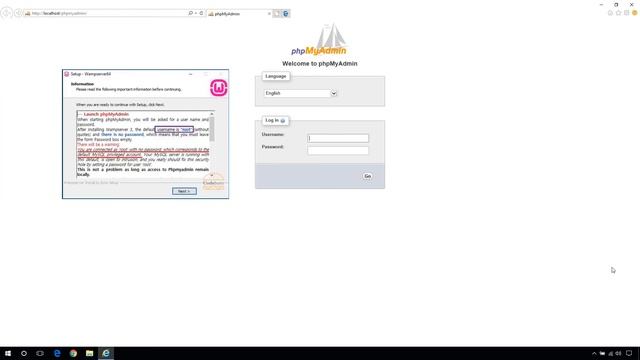Screen dimensions: 640x360
Task: Open the browser Home icon
Action: tap(610, 13)
